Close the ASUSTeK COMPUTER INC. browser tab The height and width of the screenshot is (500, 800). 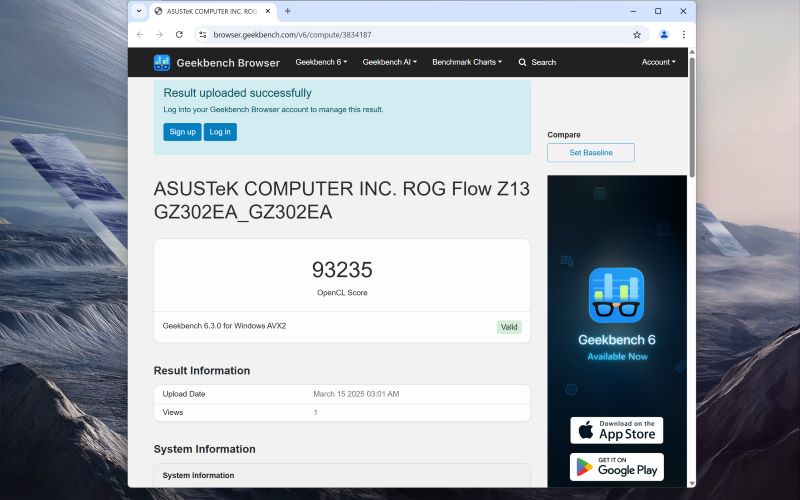(x=268, y=11)
